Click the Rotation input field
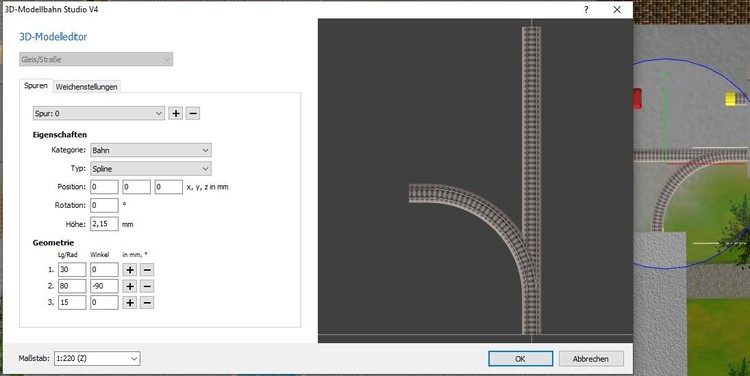 [104, 205]
